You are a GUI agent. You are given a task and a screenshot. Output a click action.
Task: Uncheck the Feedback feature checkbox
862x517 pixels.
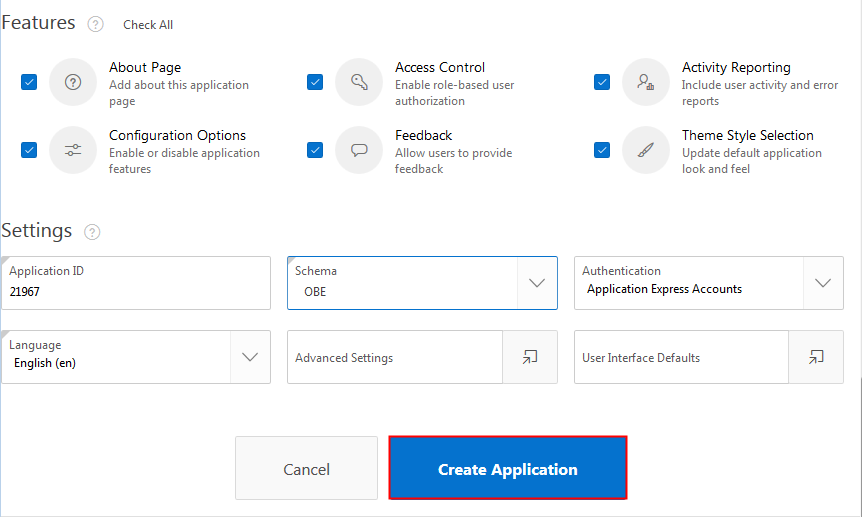[x=315, y=150]
